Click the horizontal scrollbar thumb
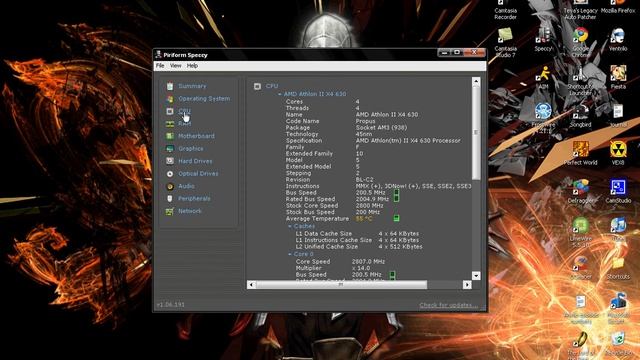 (341, 284)
